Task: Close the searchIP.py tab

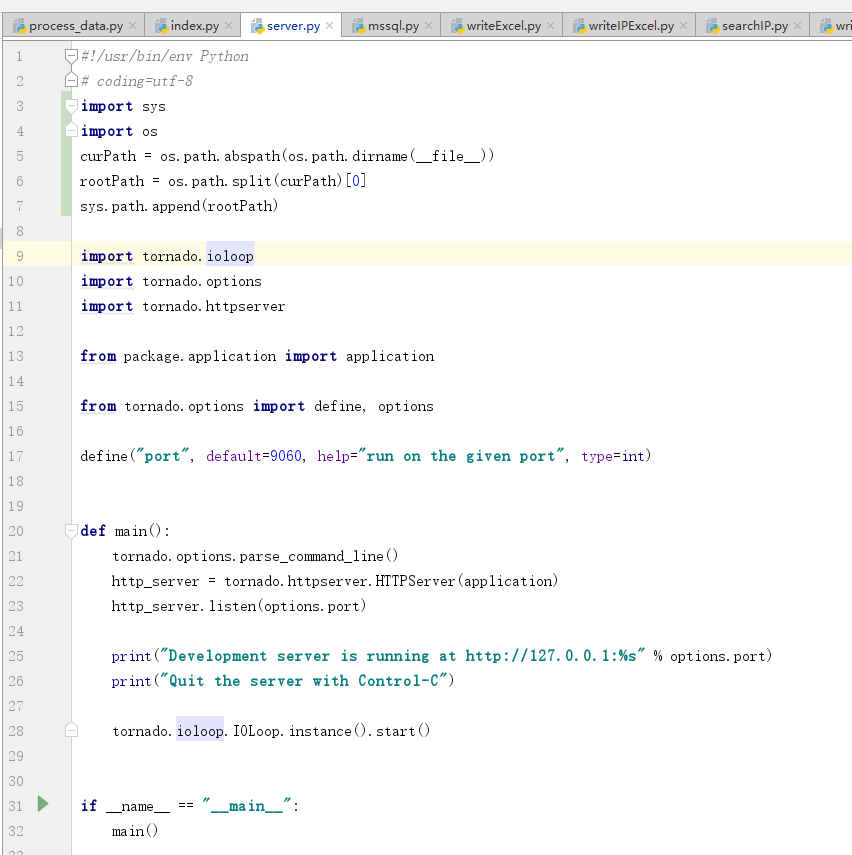Action: coord(797,26)
